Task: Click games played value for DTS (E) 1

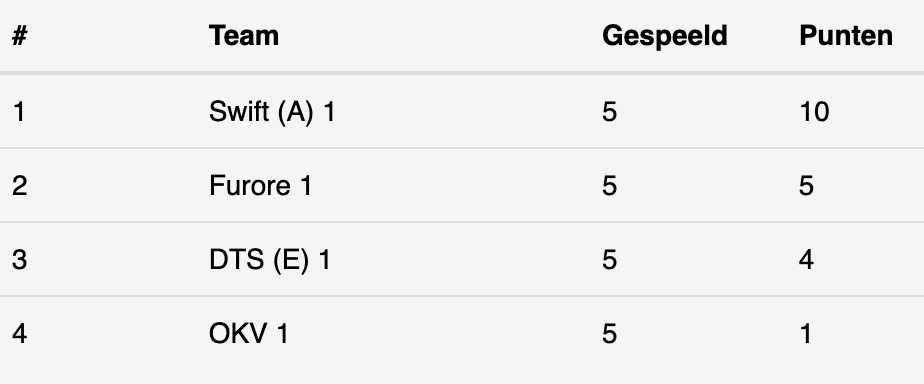Action: click(x=609, y=260)
